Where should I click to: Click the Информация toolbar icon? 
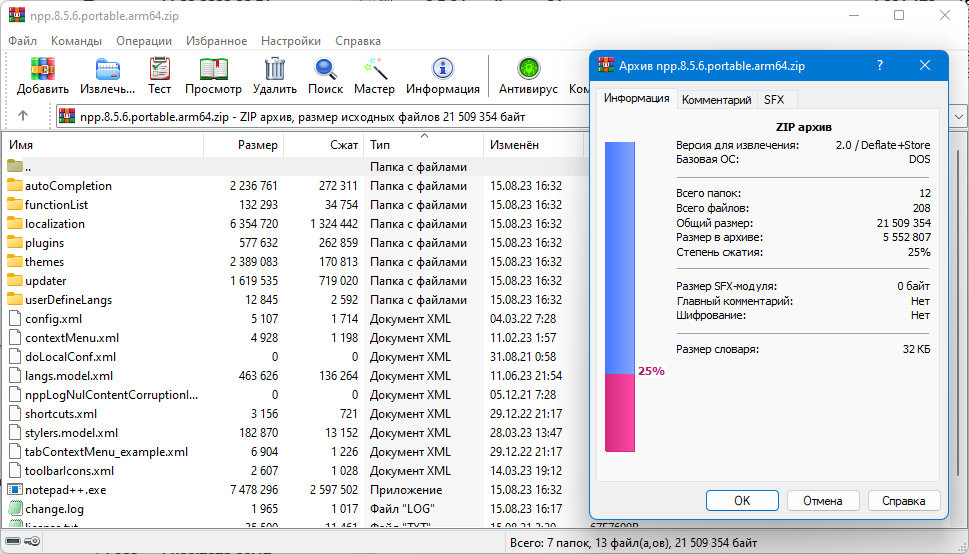[442, 75]
